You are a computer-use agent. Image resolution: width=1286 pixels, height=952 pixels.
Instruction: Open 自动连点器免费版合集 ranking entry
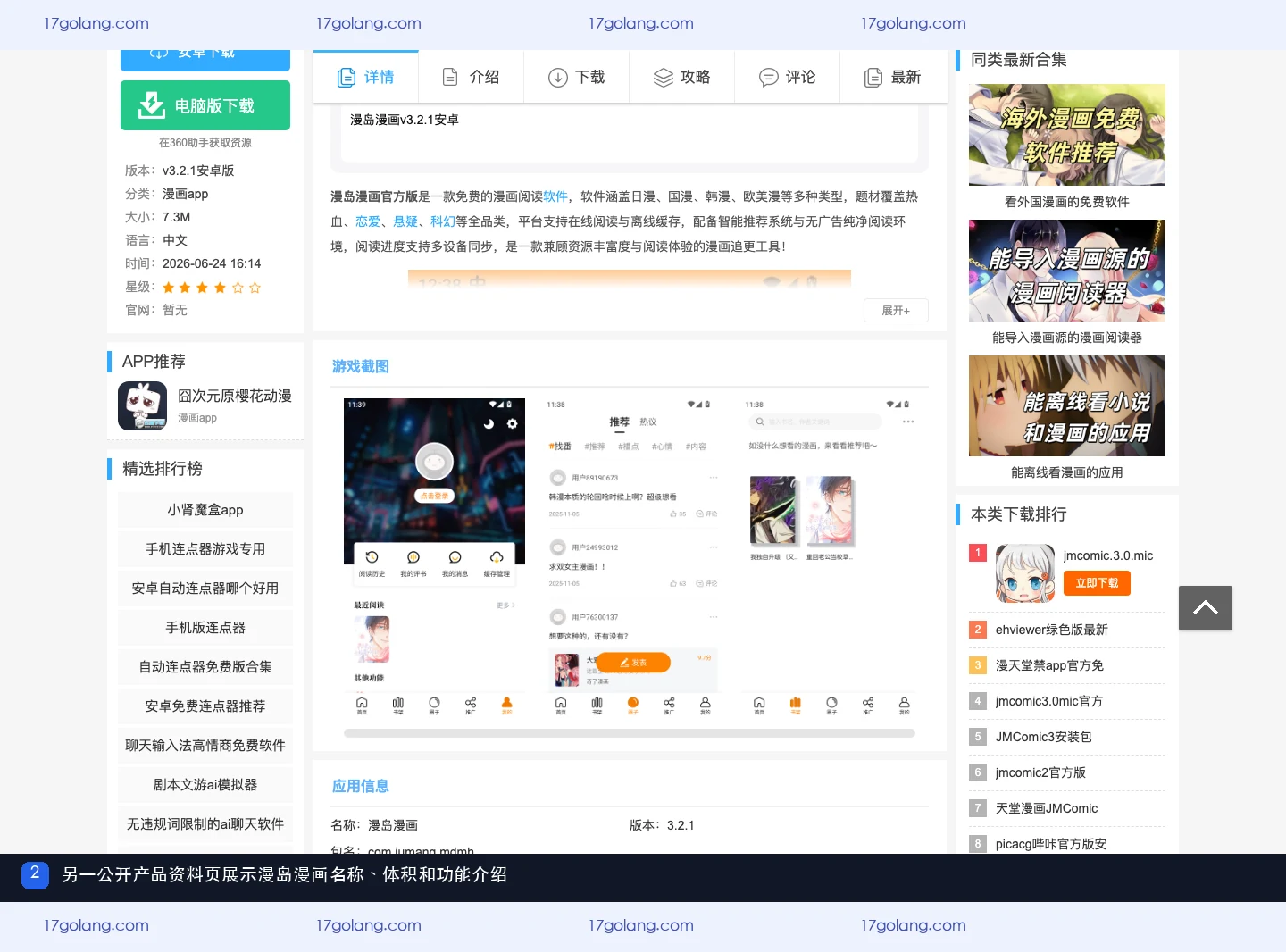205,667
